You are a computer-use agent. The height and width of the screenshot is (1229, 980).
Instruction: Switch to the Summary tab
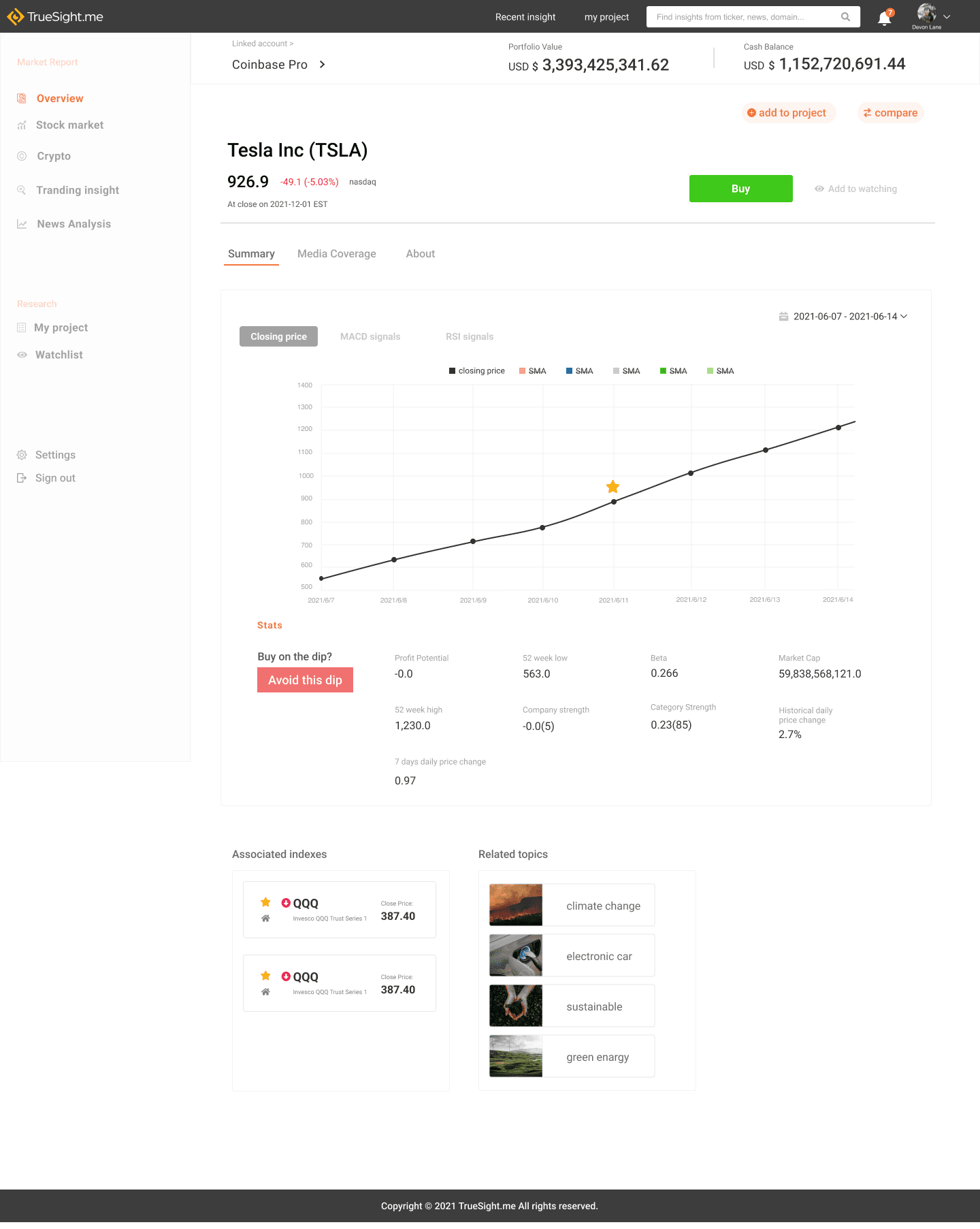tap(251, 254)
